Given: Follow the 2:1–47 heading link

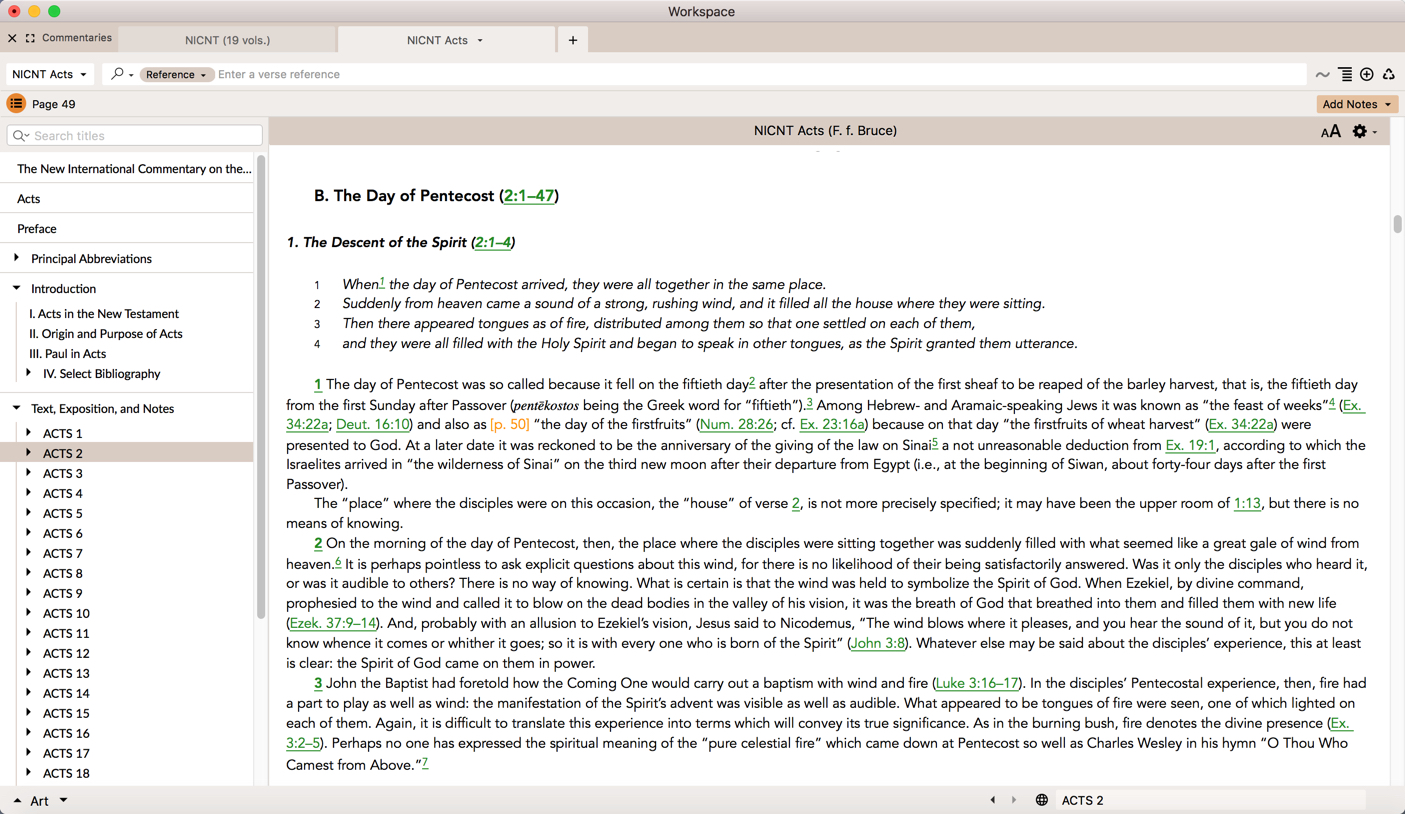Looking at the screenshot, I should pyautogui.click(x=529, y=196).
